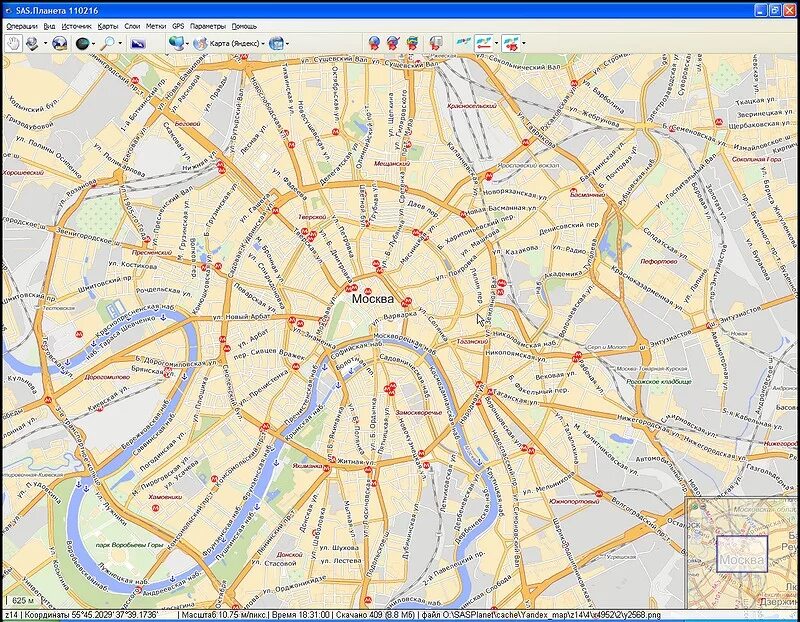Open the Помощь menu

(x=244, y=26)
